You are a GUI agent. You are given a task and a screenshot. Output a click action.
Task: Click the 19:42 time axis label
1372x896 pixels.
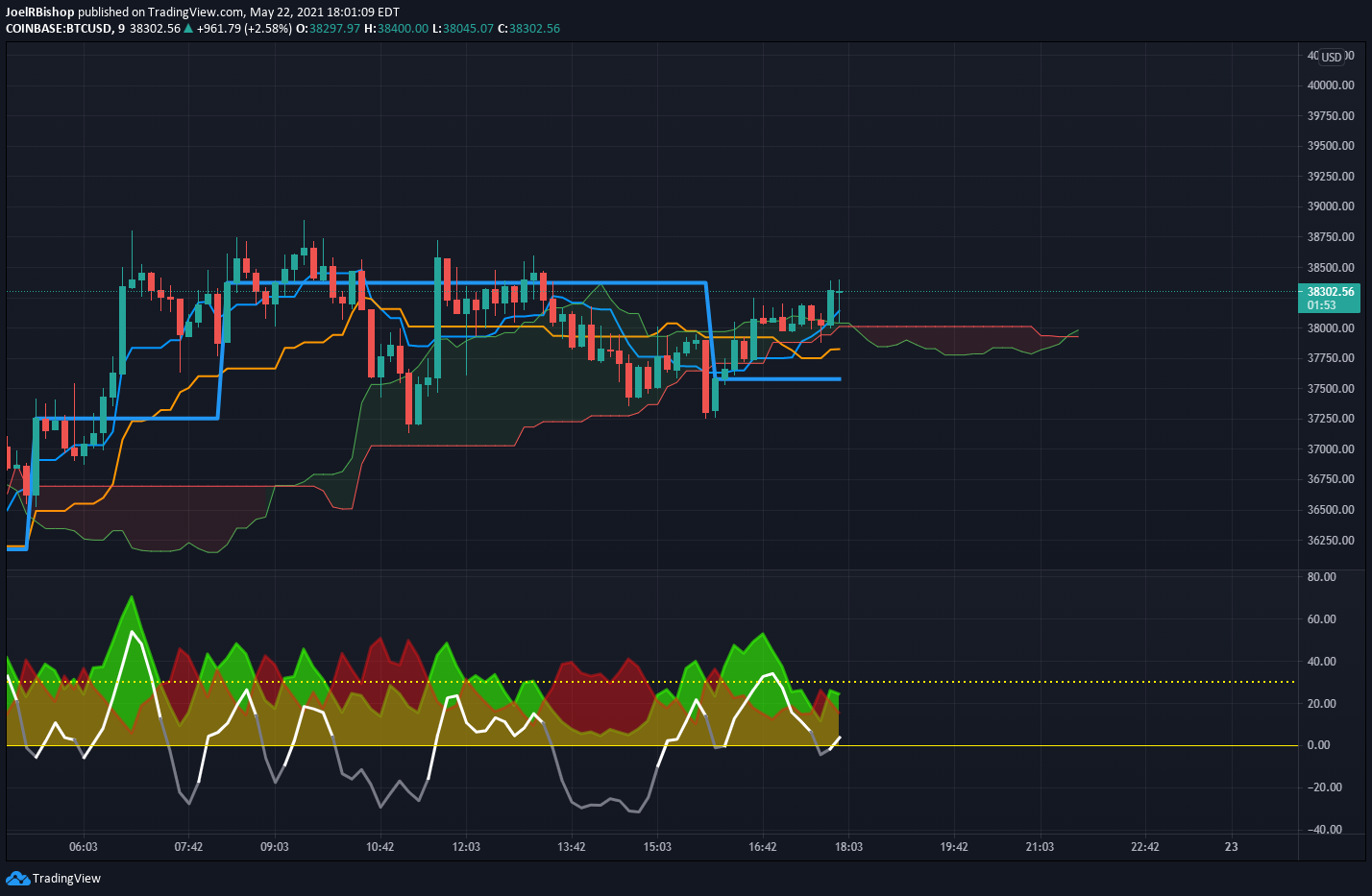pos(953,847)
